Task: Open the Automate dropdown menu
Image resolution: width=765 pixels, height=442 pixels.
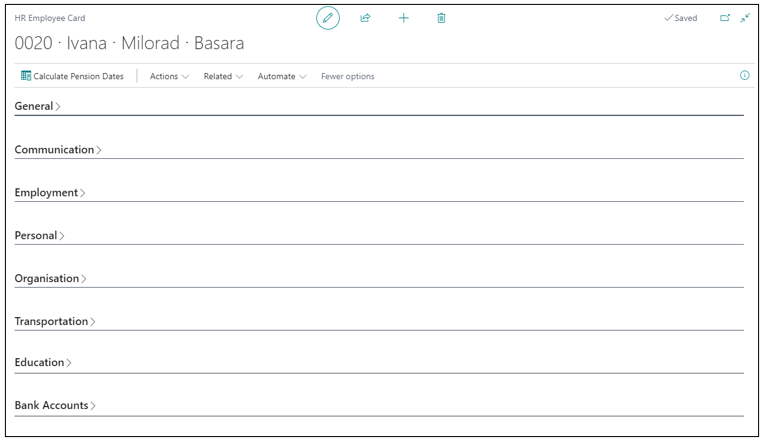Action: coord(282,76)
